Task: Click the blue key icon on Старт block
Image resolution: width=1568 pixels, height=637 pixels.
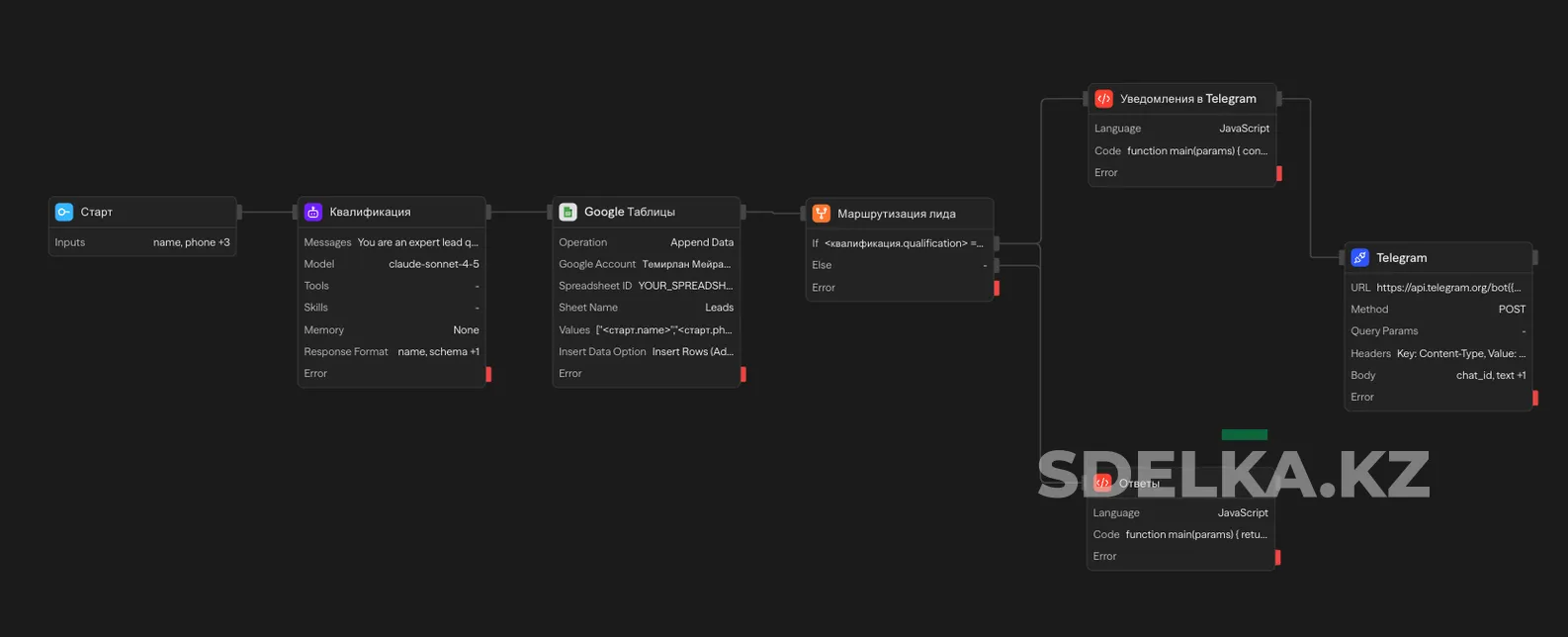Action: (64, 212)
